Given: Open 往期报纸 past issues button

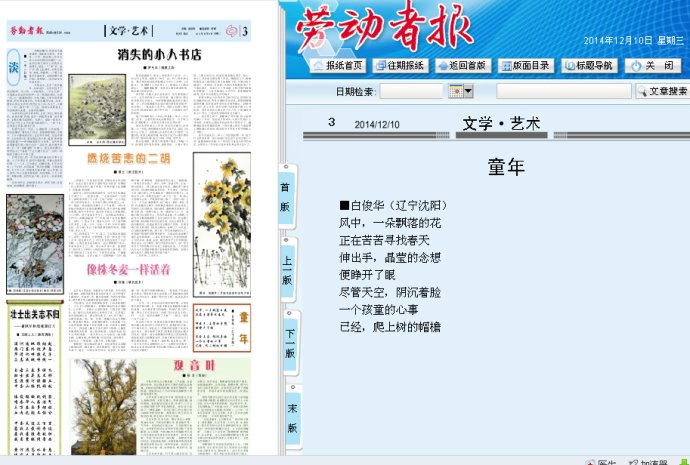Looking at the screenshot, I should click(x=400, y=66).
